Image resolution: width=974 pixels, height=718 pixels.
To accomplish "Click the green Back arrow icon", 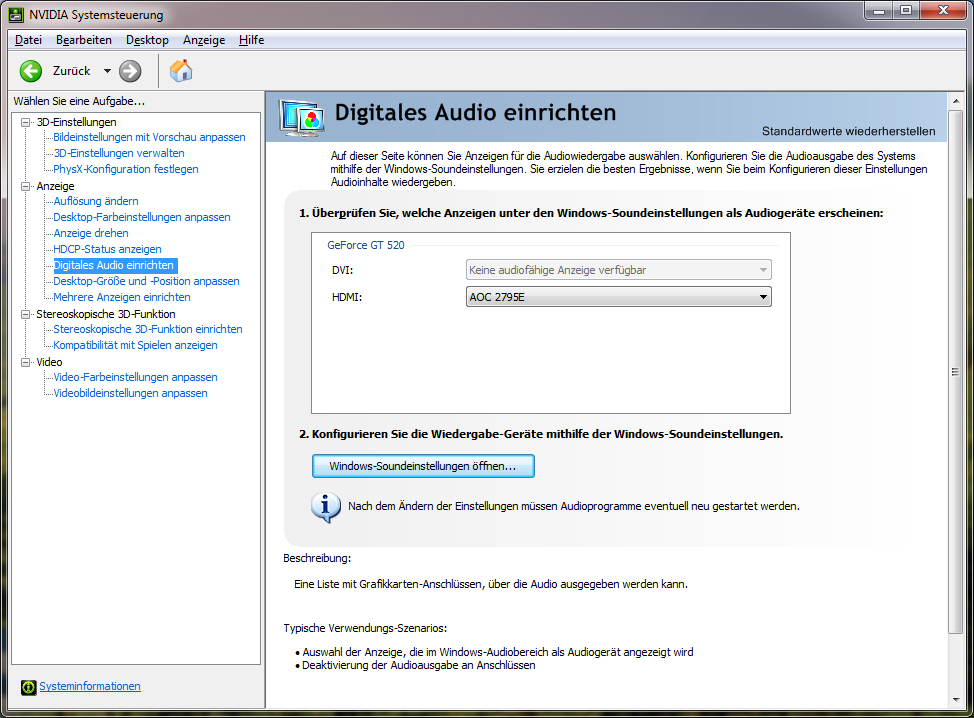I will [x=31, y=71].
